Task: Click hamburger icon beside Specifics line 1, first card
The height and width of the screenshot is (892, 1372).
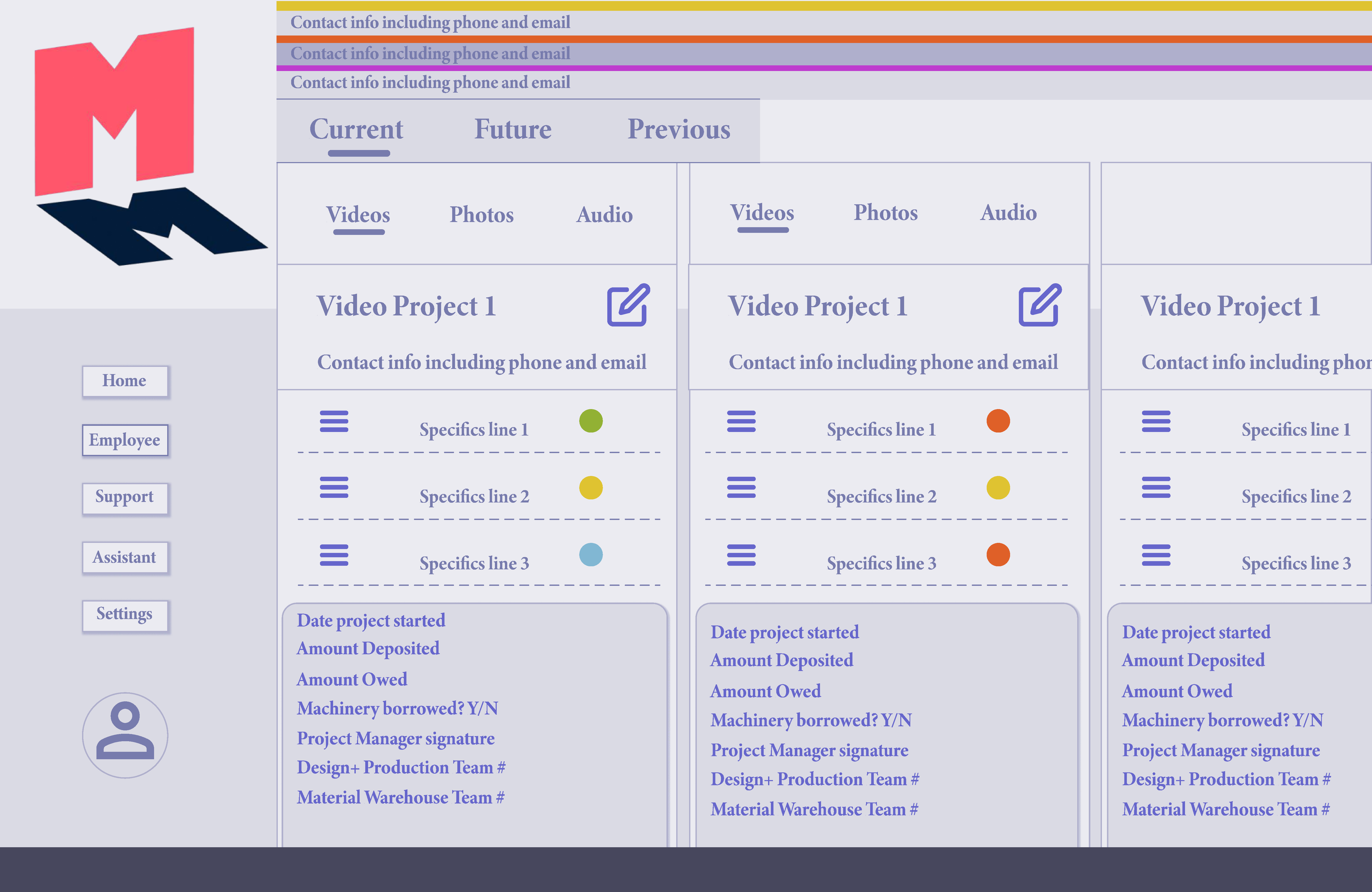Action: 334,421
